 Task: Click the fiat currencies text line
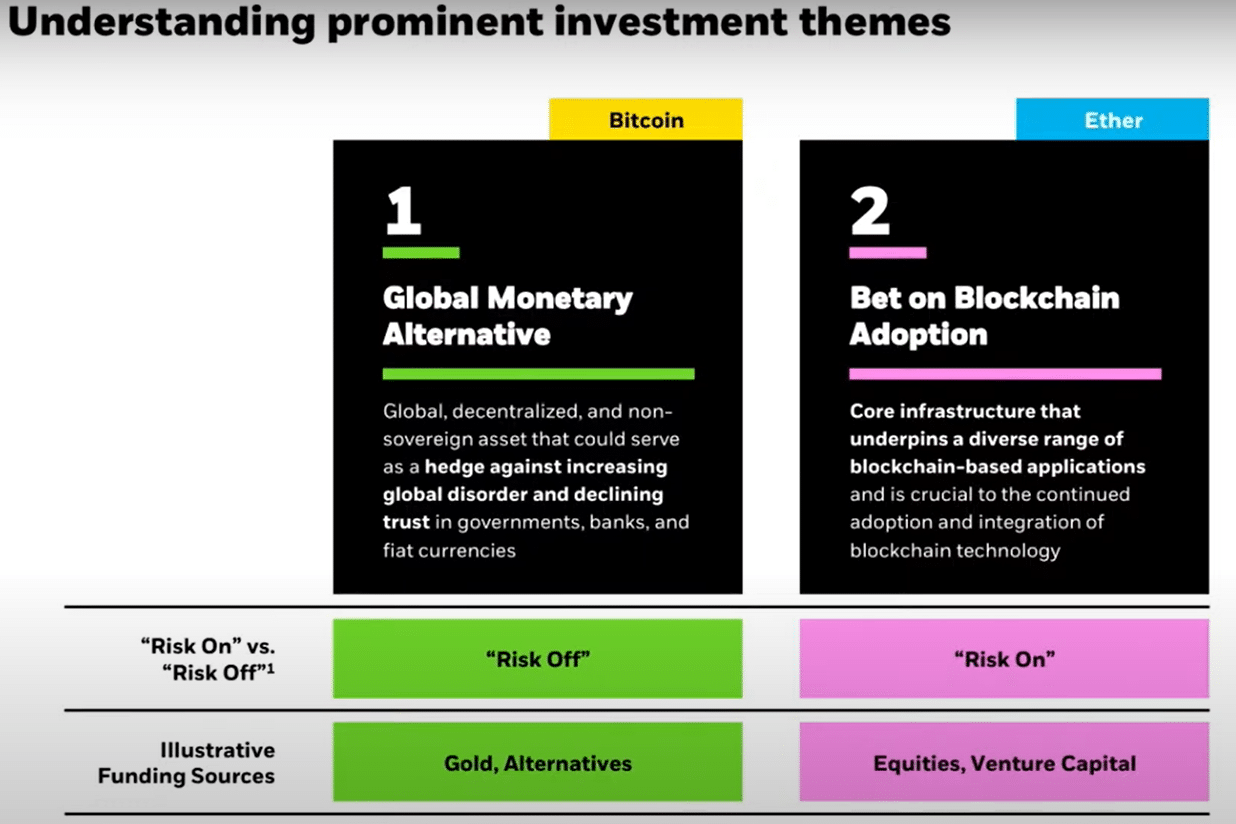click(449, 550)
